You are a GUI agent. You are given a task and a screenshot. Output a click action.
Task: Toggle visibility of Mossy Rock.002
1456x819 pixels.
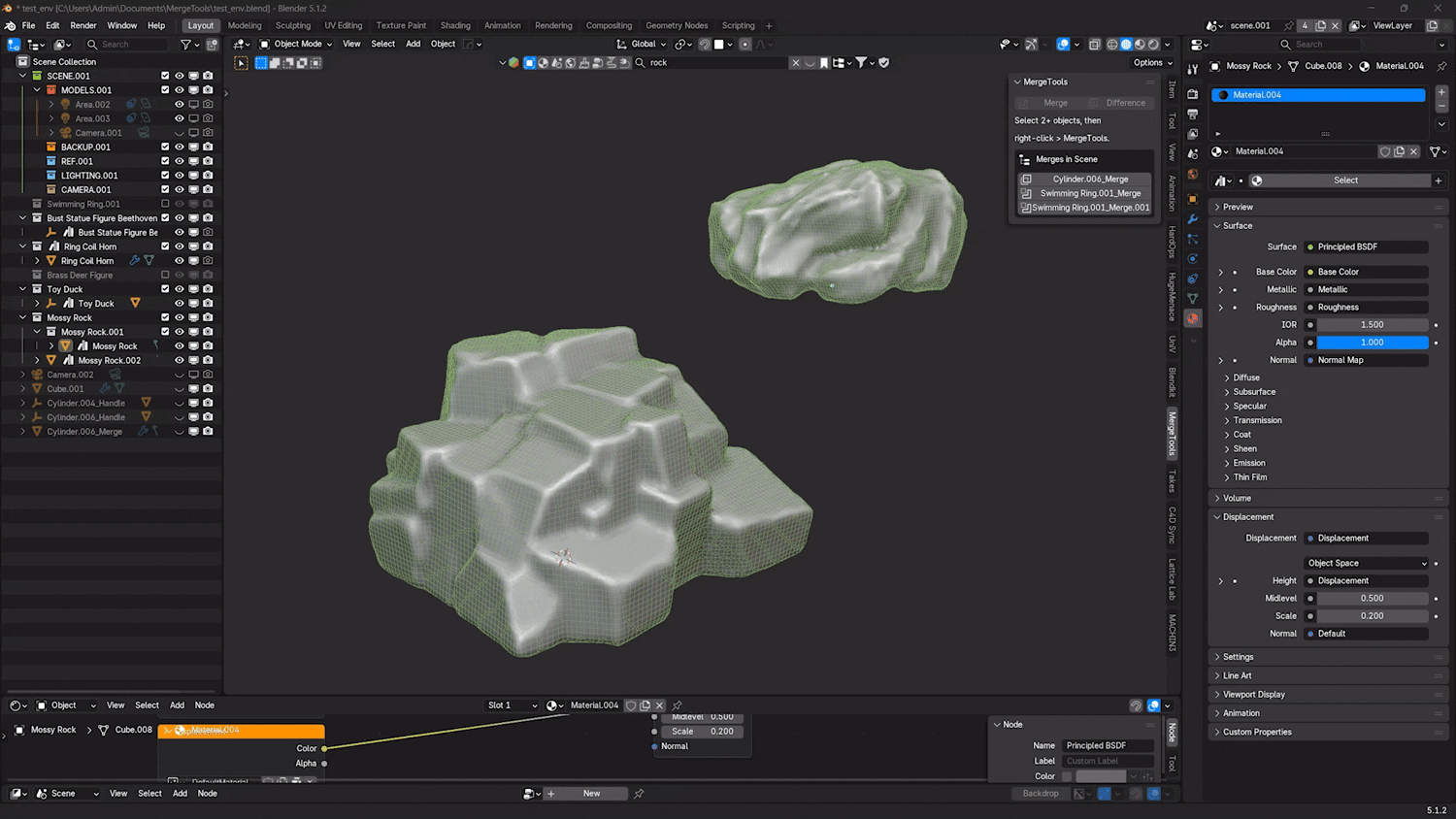(179, 360)
